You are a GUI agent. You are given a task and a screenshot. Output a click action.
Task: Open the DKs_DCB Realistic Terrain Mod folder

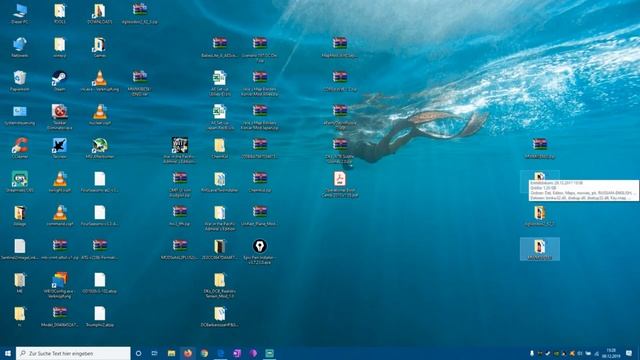(220, 285)
